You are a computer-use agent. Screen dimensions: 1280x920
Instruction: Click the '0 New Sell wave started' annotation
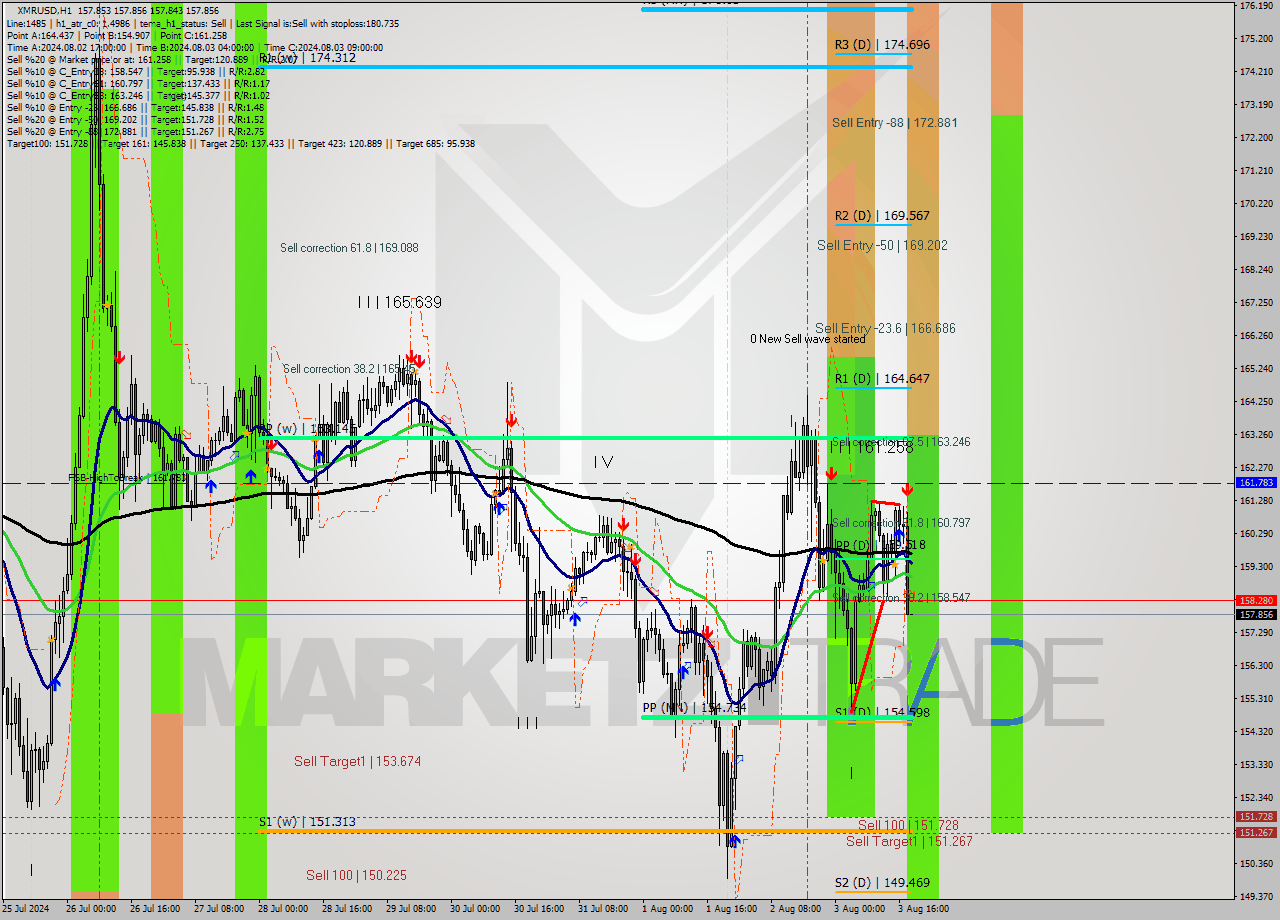(x=808, y=339)
